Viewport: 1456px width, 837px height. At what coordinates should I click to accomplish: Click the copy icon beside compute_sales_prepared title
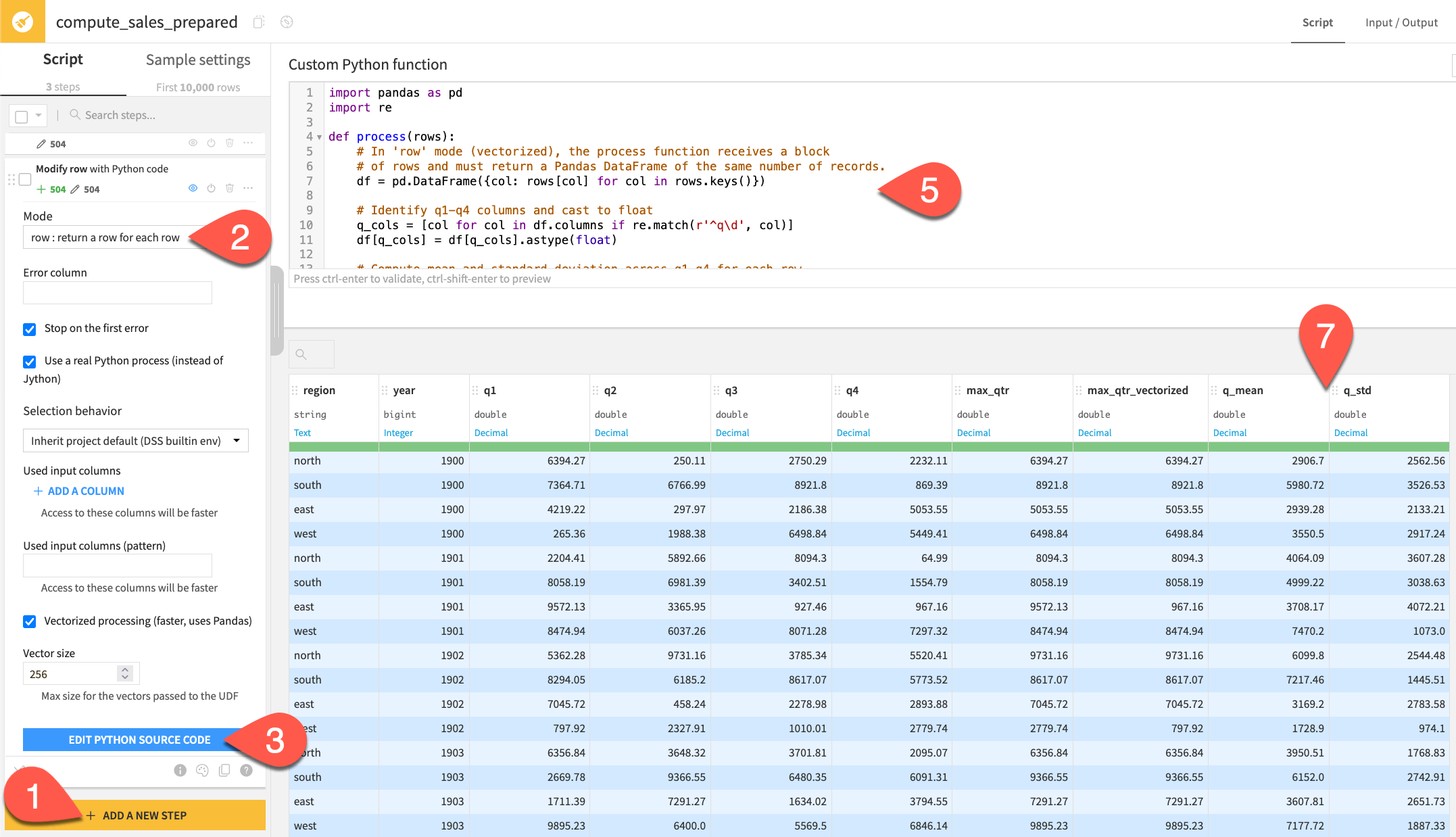click(258, 22)
